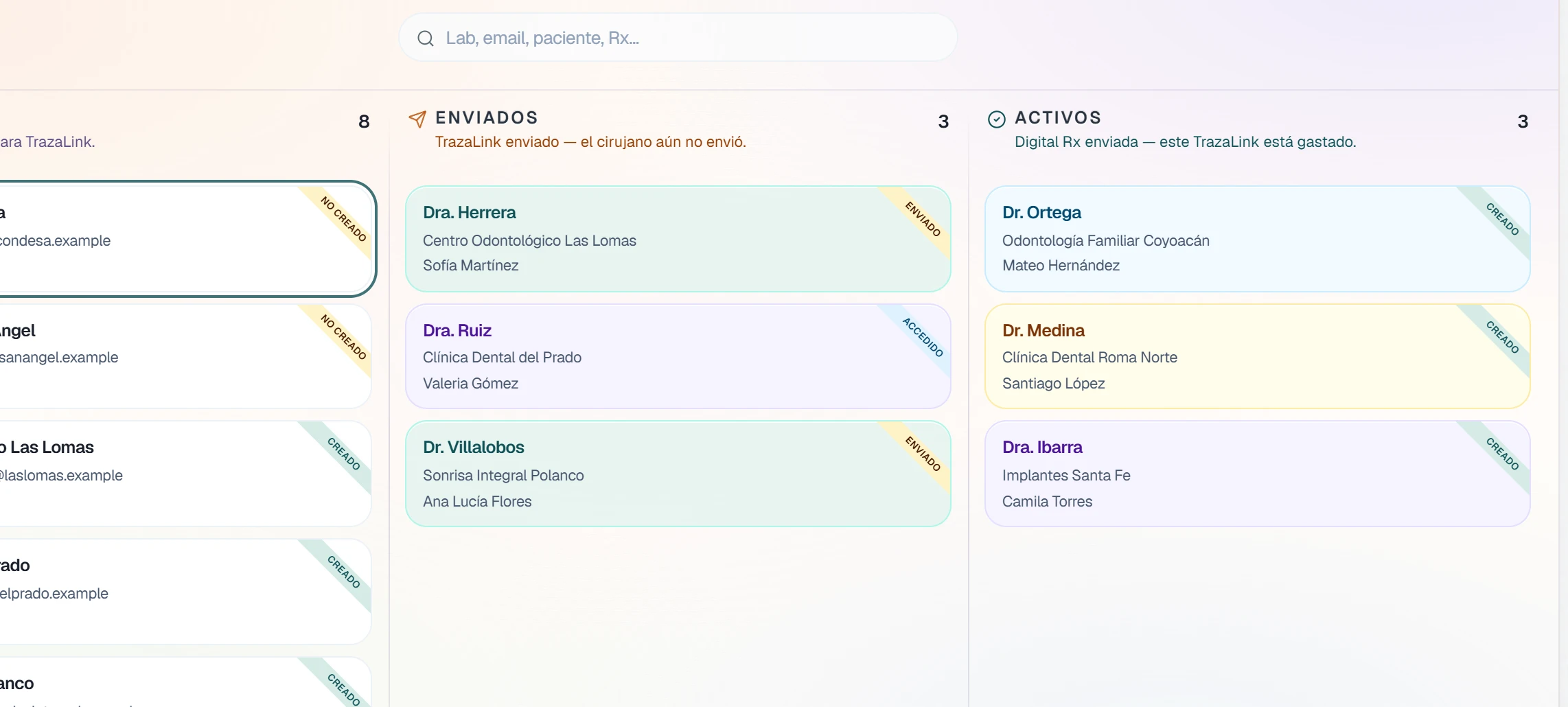Open Dr. Ortega card

pos(1258,239)
